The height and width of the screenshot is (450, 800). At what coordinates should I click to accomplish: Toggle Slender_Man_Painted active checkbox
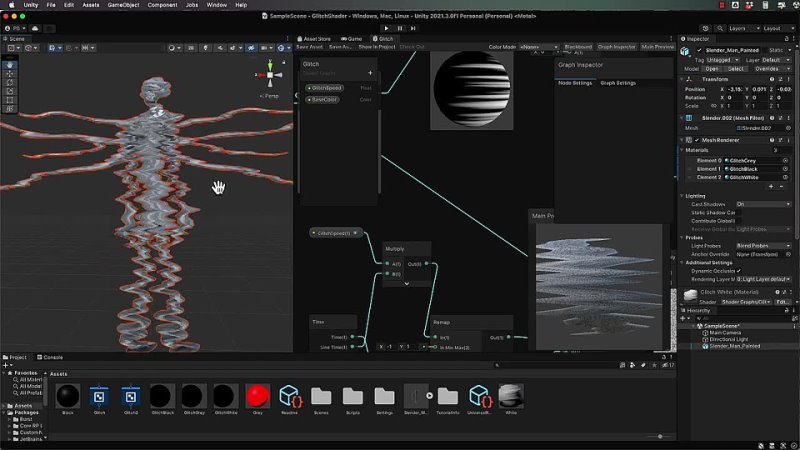(699, 50)
